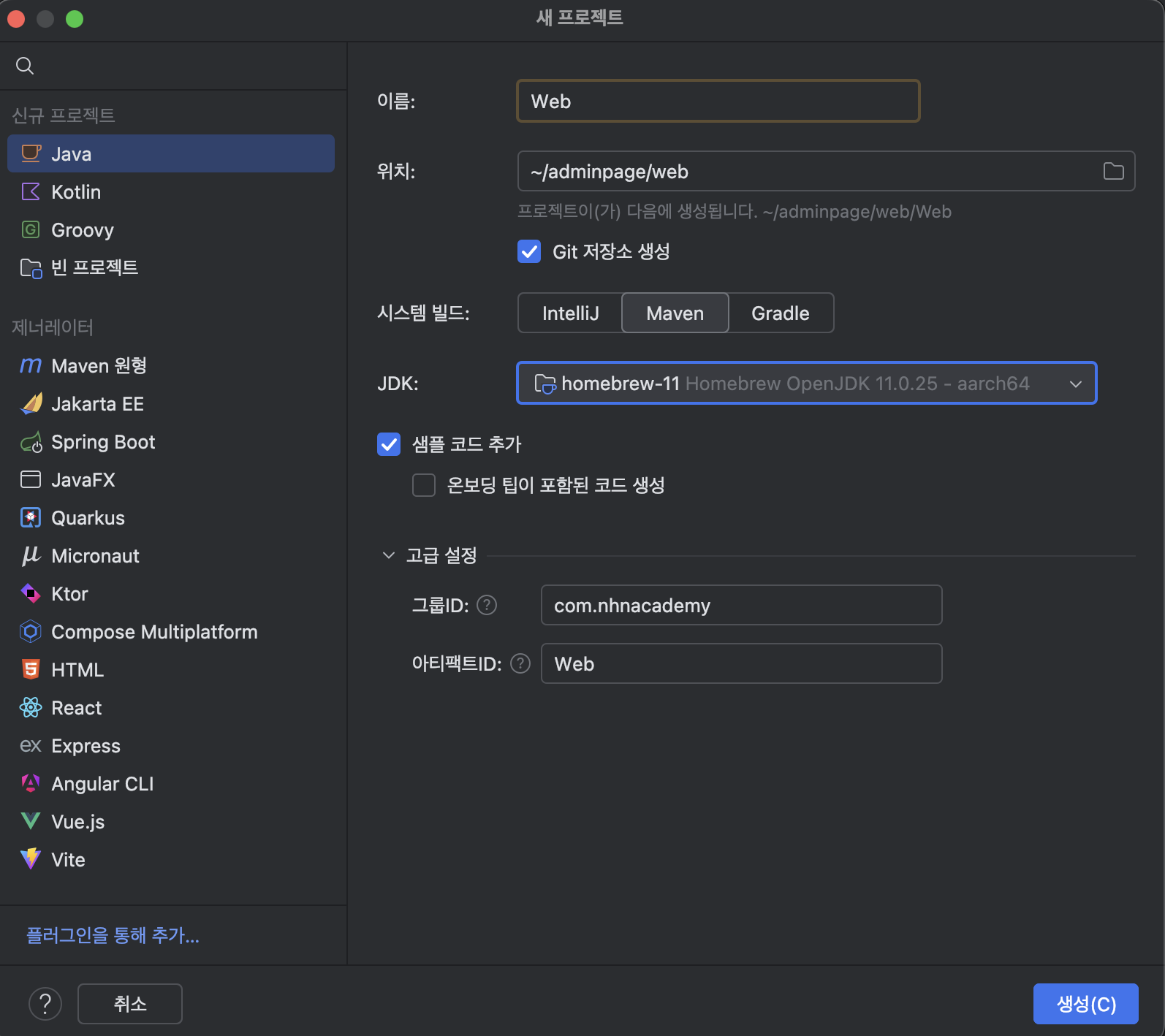Browse for location with folder icon
Image resolution: width=1165 pixels, height=1036 pixels.
tap(1113, 171)
